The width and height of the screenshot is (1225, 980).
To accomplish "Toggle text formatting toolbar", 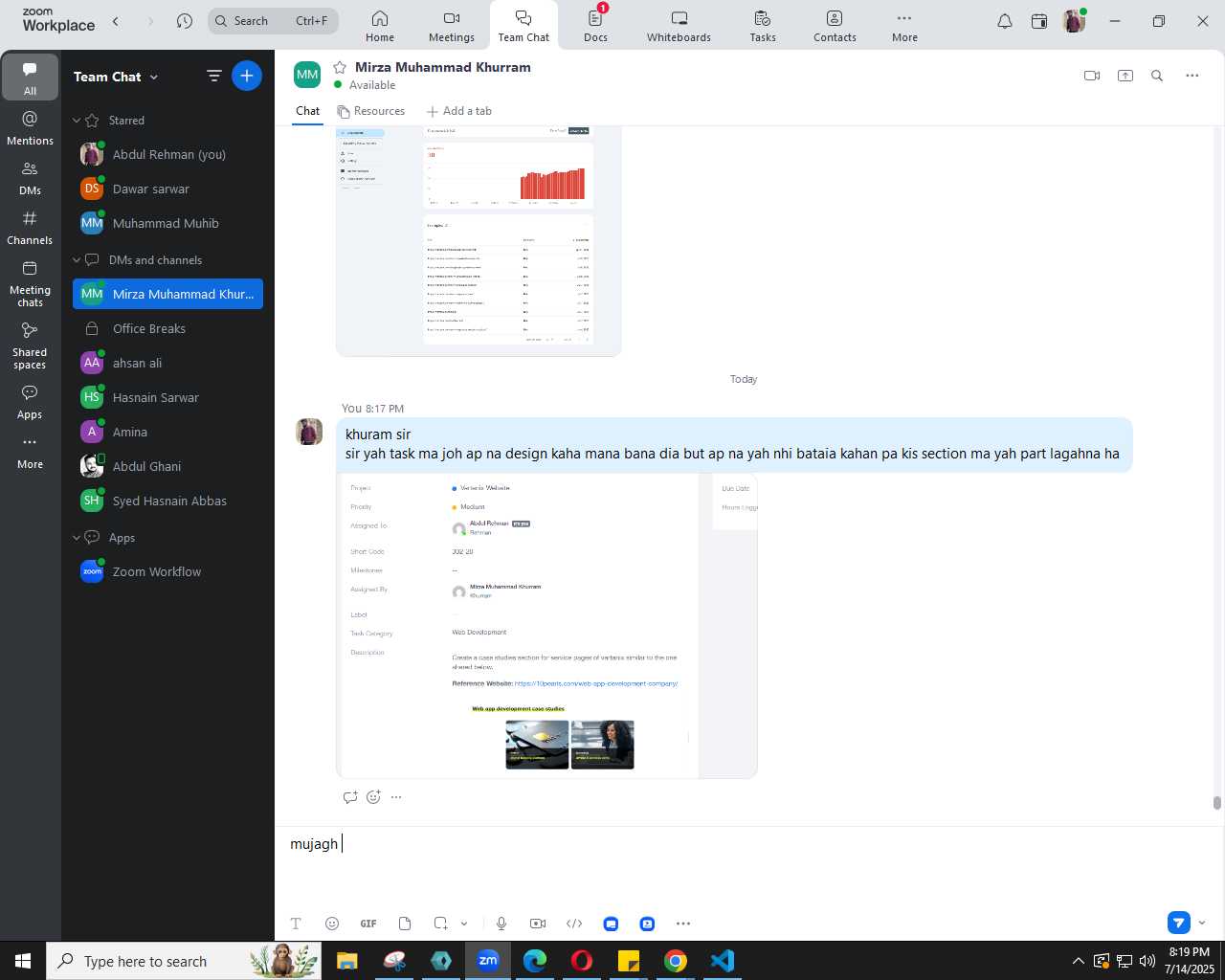I will (x=296, y=924).
